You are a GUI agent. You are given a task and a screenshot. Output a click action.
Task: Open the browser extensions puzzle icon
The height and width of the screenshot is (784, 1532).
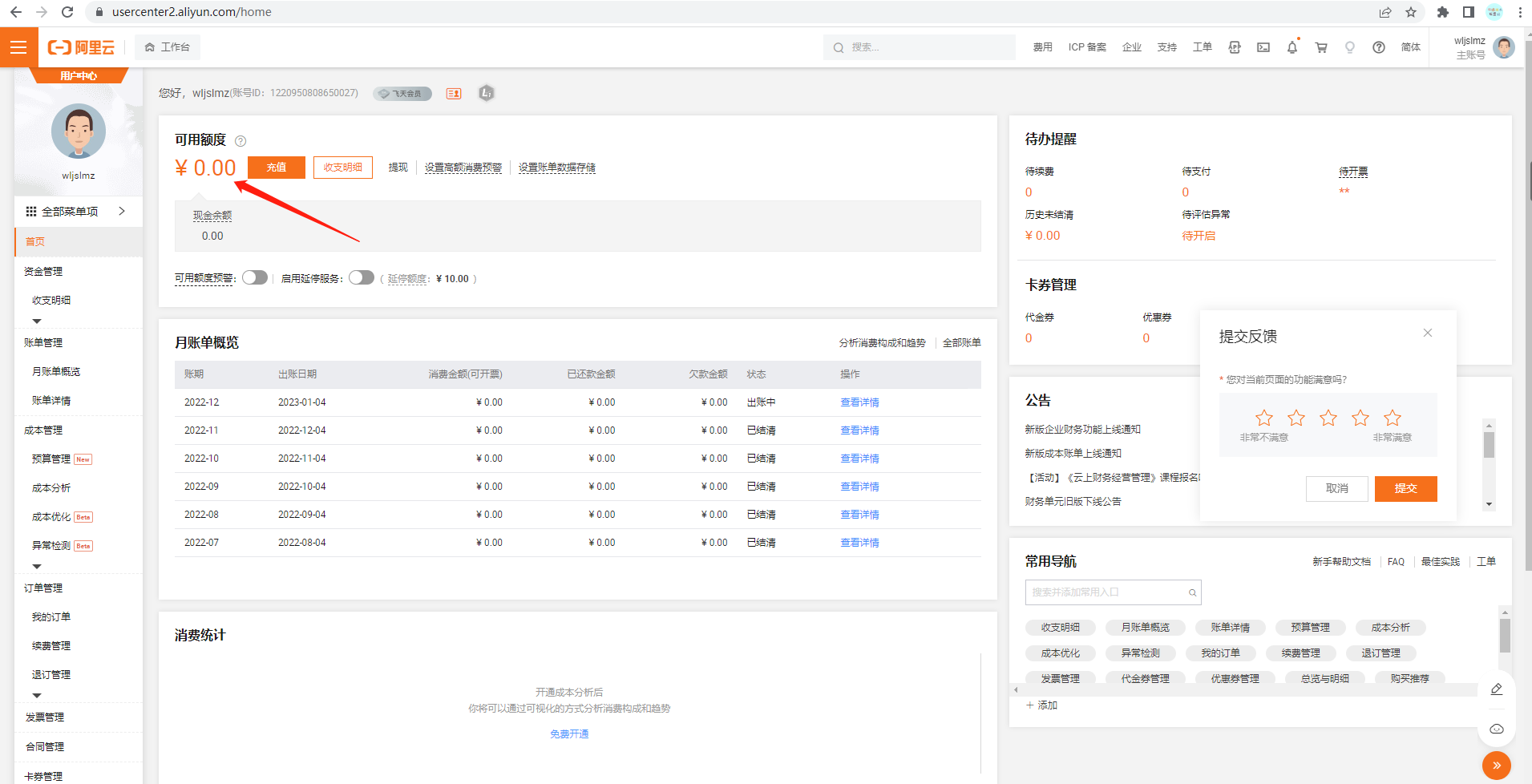click(x=1442, y=12)
